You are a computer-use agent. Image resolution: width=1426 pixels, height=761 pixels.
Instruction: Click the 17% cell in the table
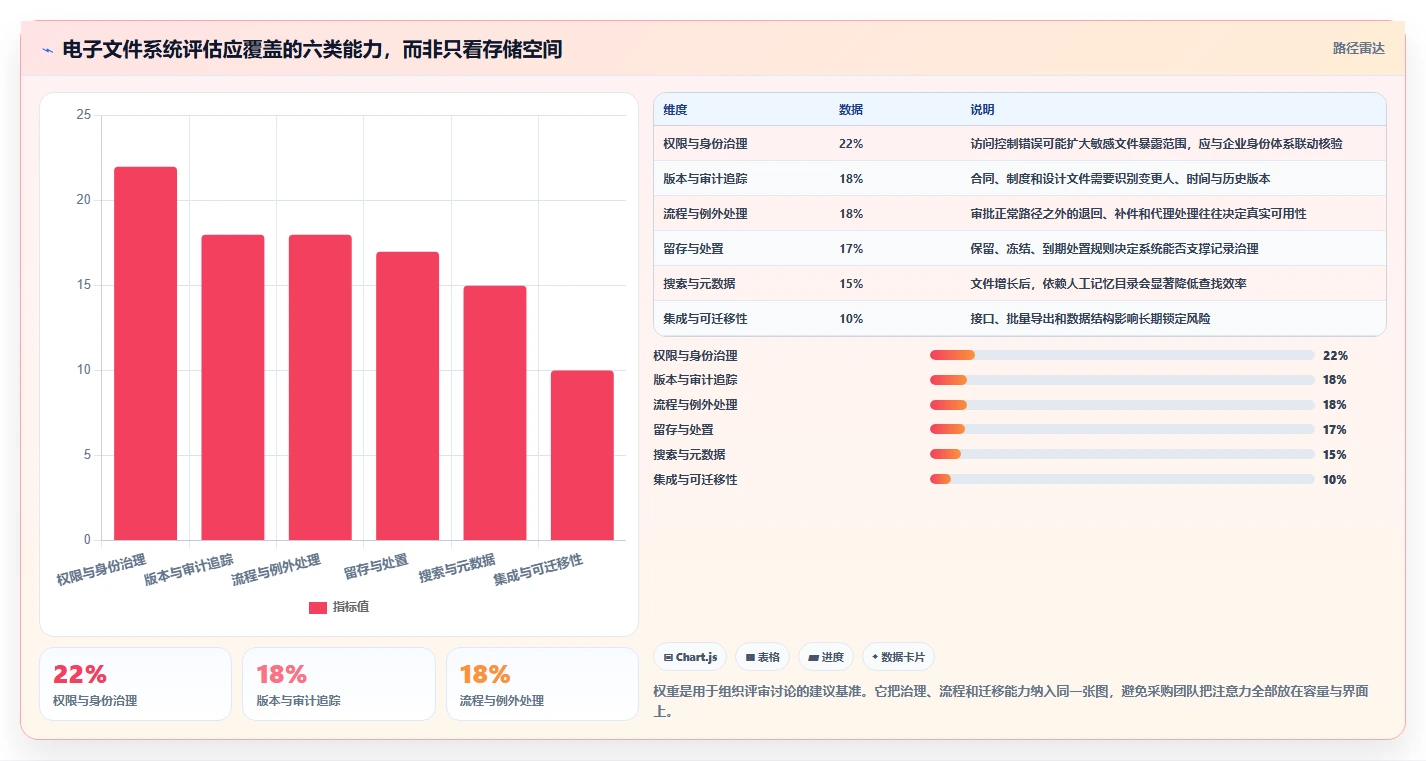pyautogui.click(x=851, y=249)
